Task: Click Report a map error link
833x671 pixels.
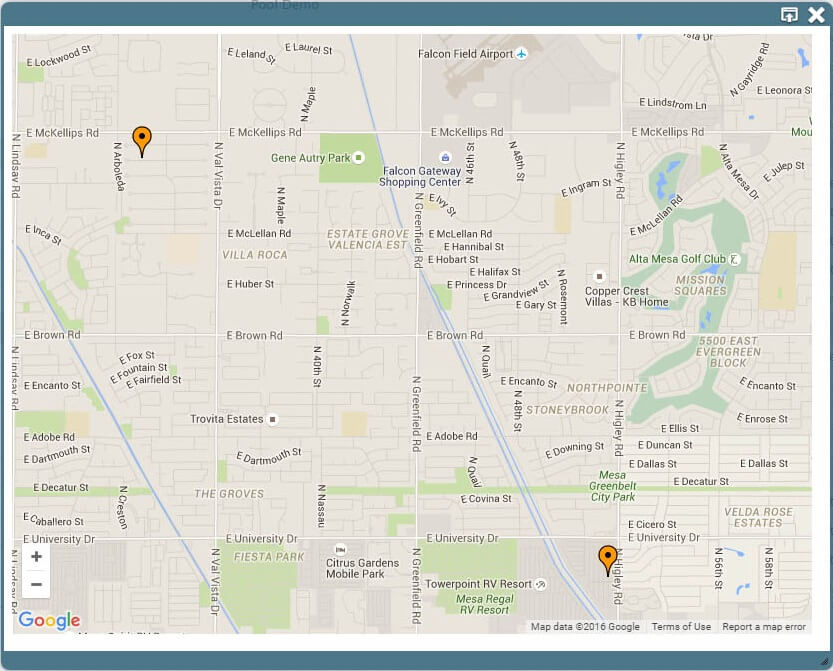Action: (763, 627)
